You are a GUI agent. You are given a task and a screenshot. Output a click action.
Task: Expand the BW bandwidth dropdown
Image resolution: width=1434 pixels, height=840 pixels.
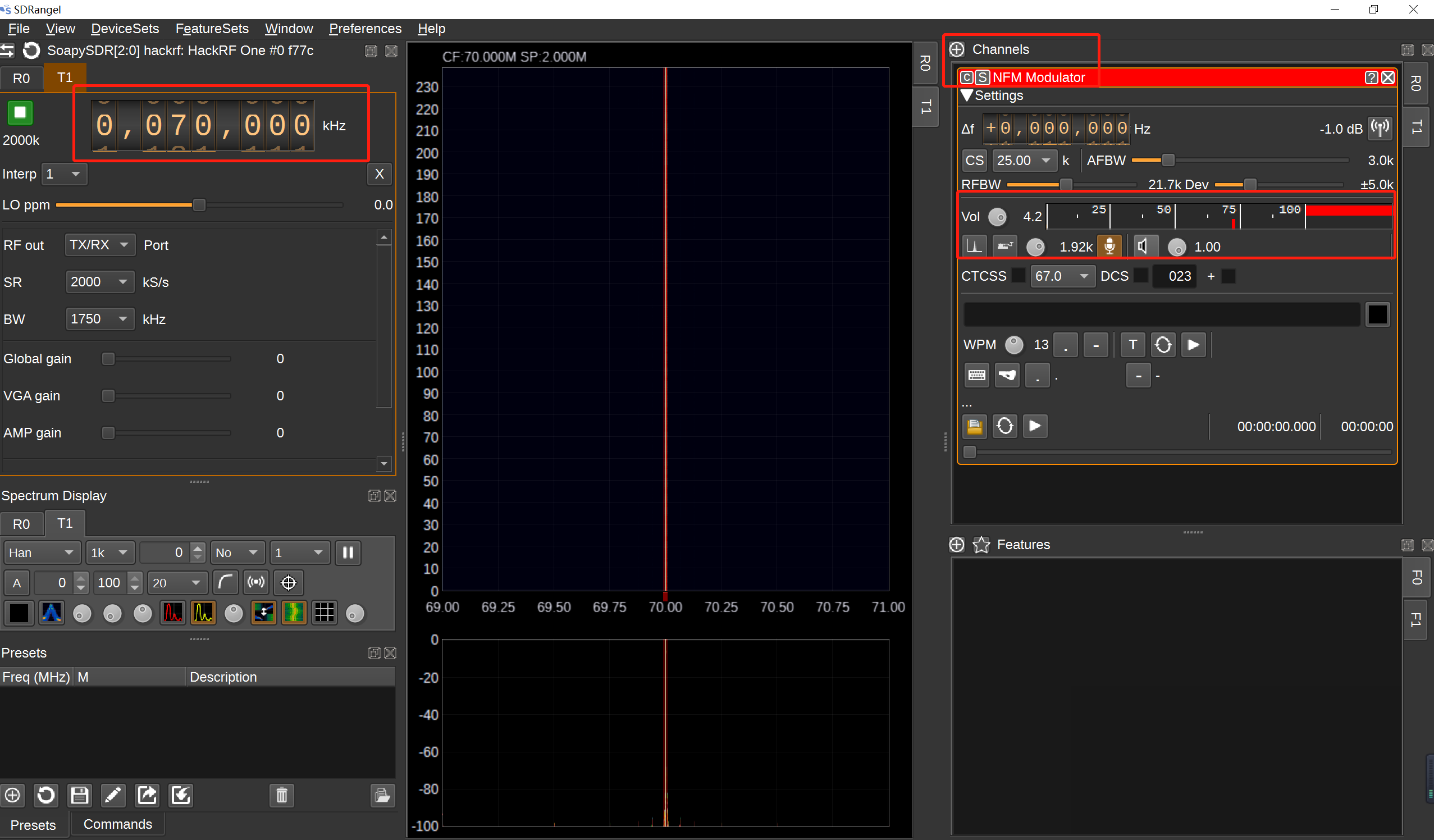pos(121,319)
